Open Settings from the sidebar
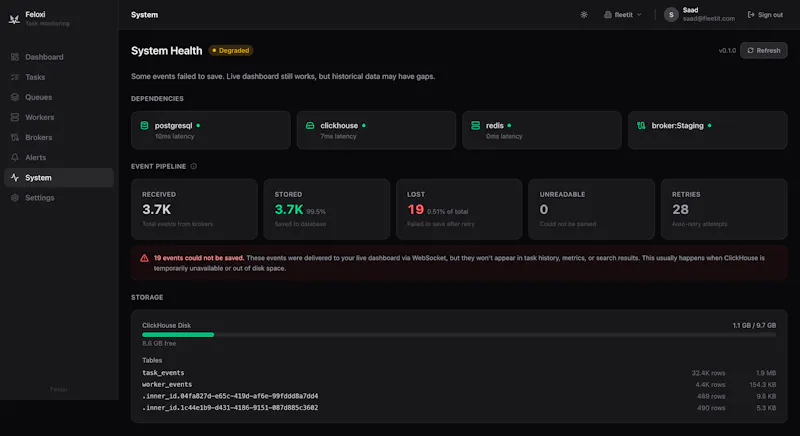 coord(59,198)
